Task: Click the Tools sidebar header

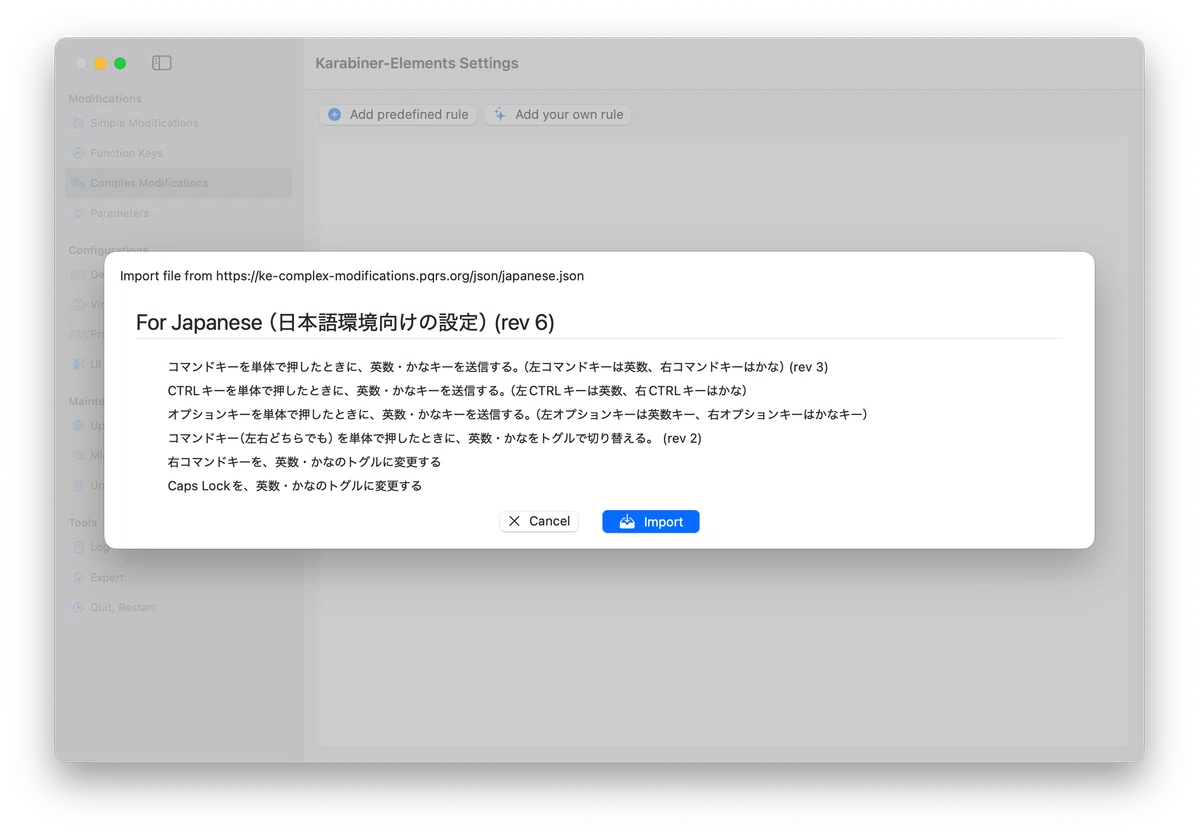Action: pyautogui.click(x=82, y=523)
